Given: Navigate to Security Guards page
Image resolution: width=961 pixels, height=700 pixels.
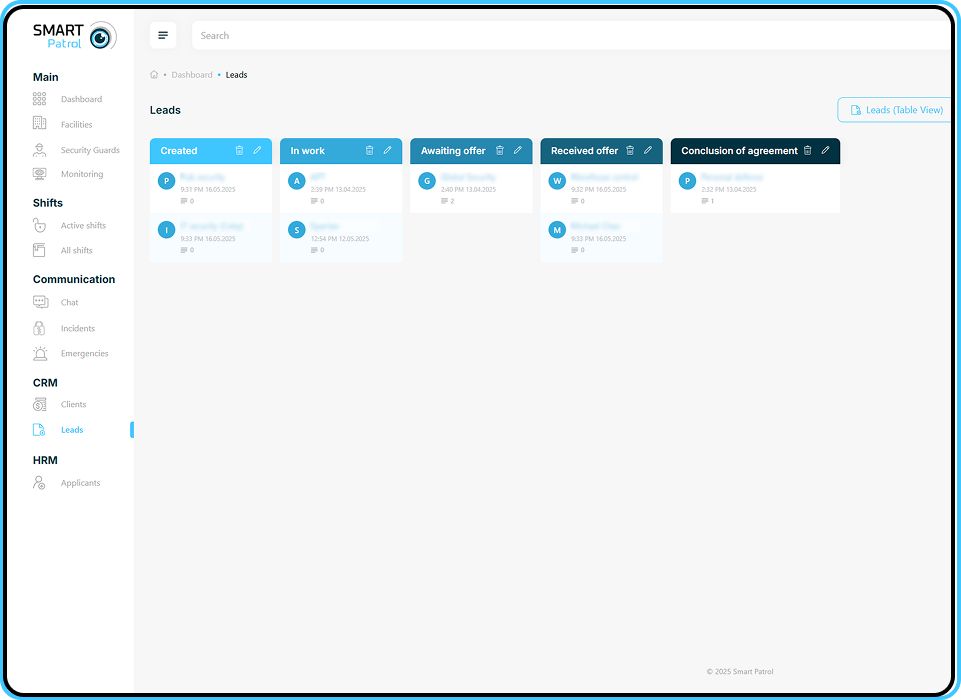Looking at the screenshot, I should [x=89, y=150].
